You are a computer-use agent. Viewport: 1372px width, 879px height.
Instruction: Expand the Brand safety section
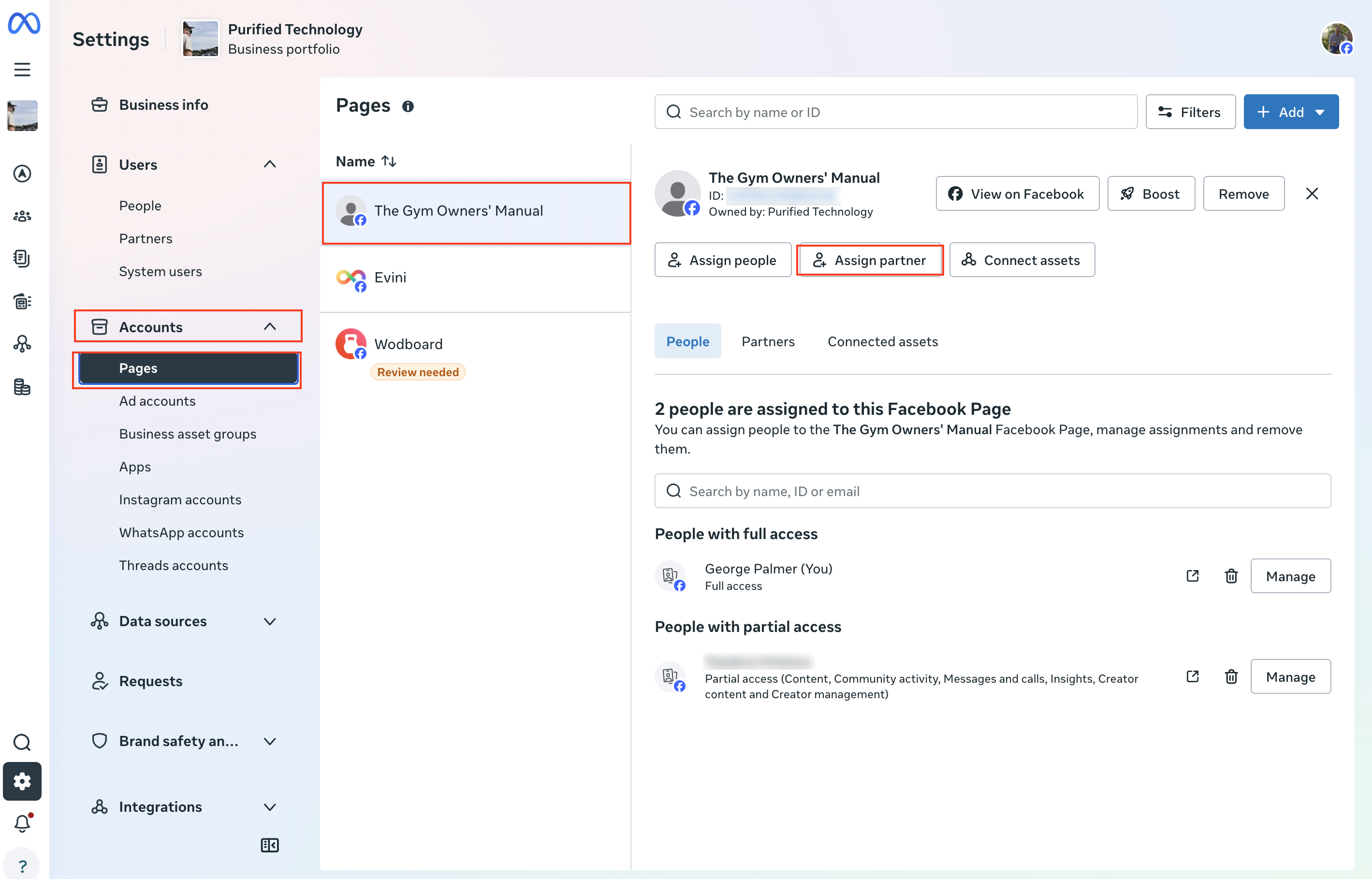[x=270, y=741]
